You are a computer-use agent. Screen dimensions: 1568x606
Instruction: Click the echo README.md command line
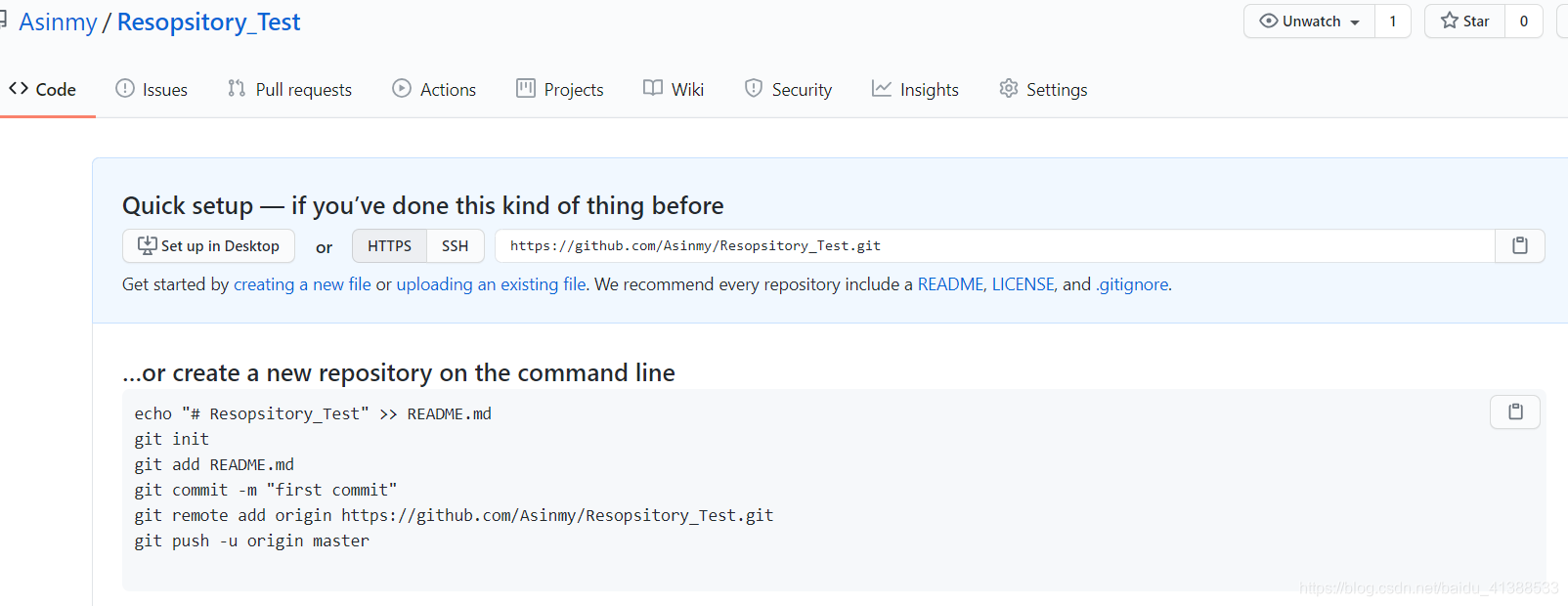coord(313,413)
